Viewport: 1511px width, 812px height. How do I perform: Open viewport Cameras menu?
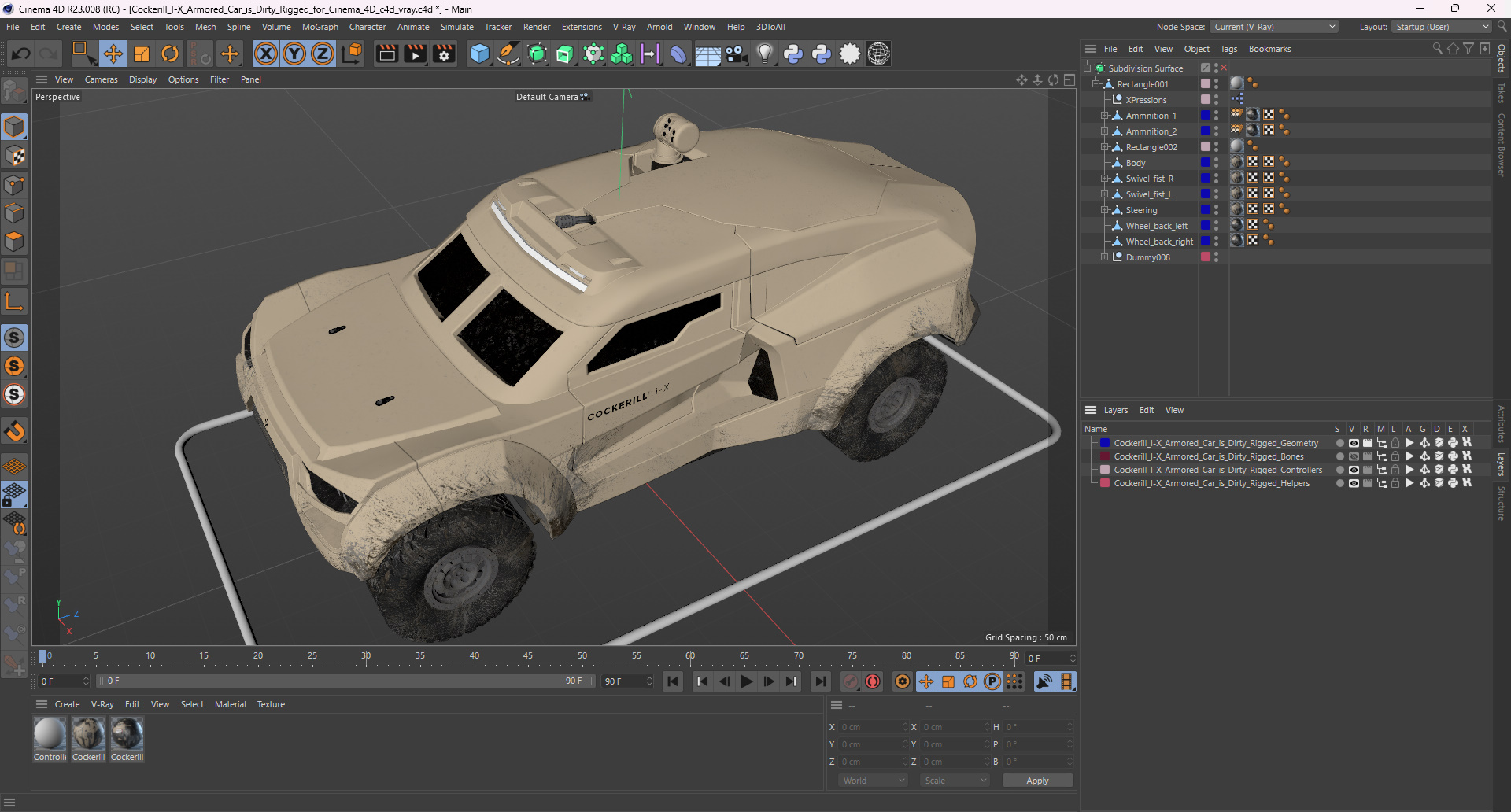pos(101,79)
